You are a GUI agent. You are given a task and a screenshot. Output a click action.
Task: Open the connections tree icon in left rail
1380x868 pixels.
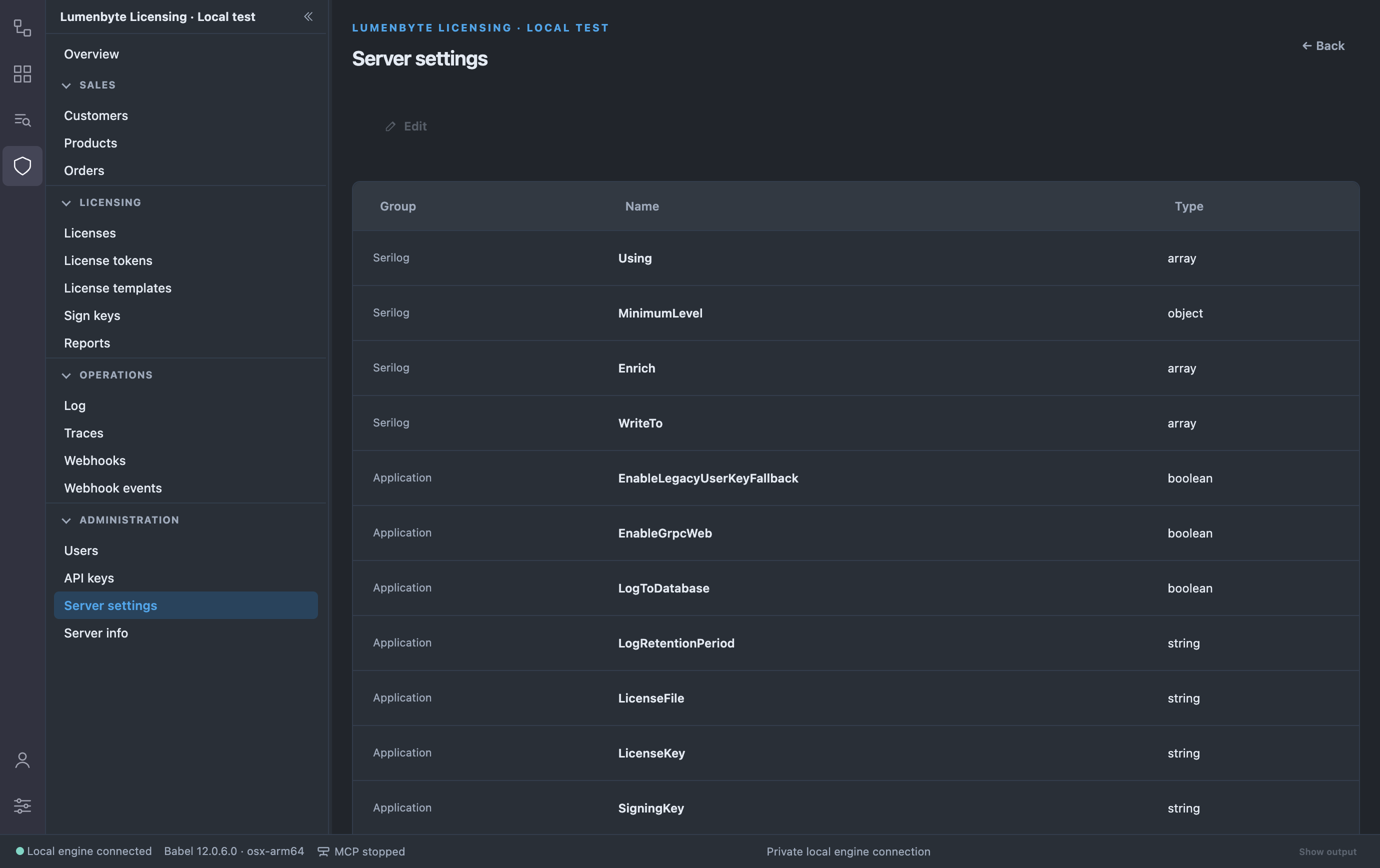[22, 28]
